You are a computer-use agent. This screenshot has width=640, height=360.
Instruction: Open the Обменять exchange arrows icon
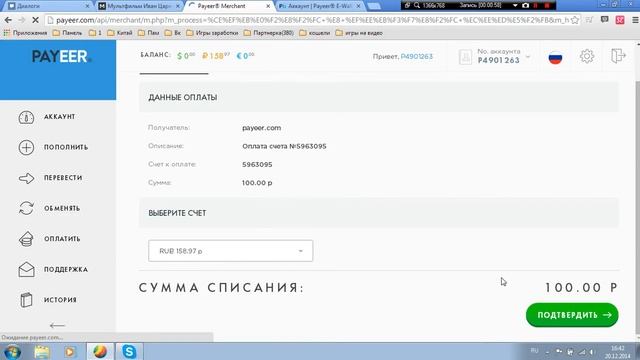coord(26,208)
